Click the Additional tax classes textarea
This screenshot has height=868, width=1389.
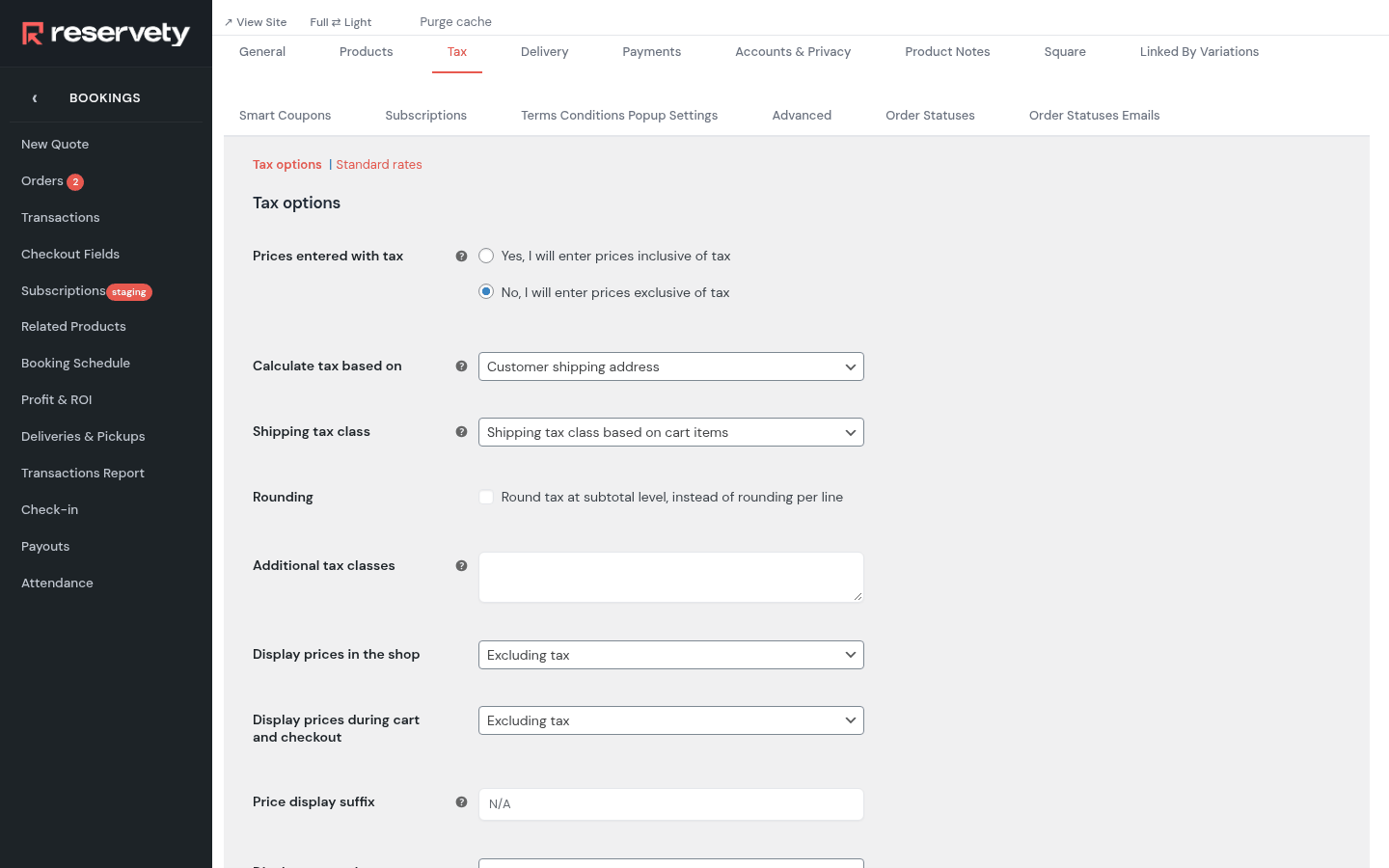point(671,578)
